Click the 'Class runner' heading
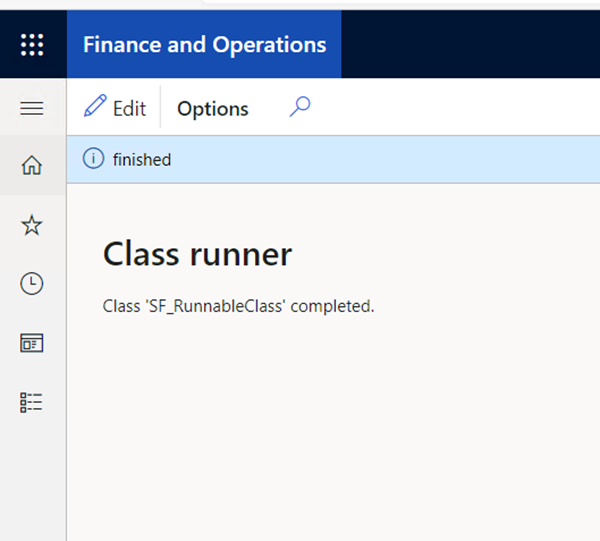Image resolution: width=600 pixels, height=541 pixels. [x=197, y=254]
